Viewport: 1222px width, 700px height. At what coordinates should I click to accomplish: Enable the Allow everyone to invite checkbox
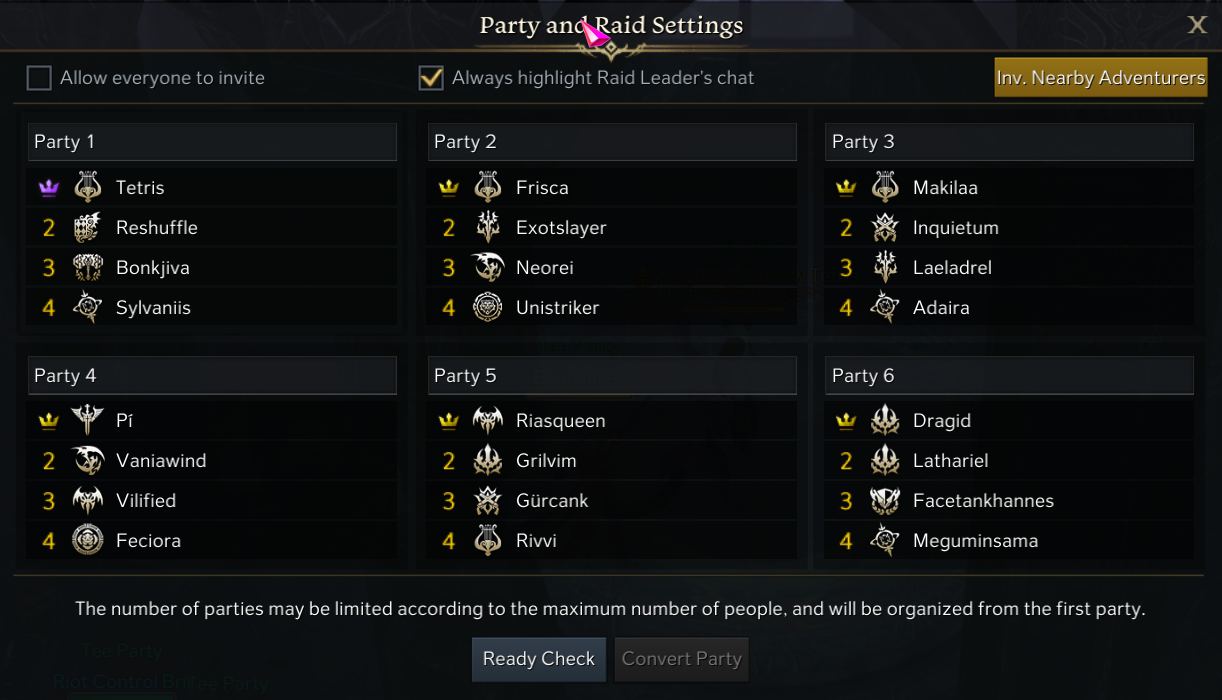pyautogui.click(x=39, y=78)
